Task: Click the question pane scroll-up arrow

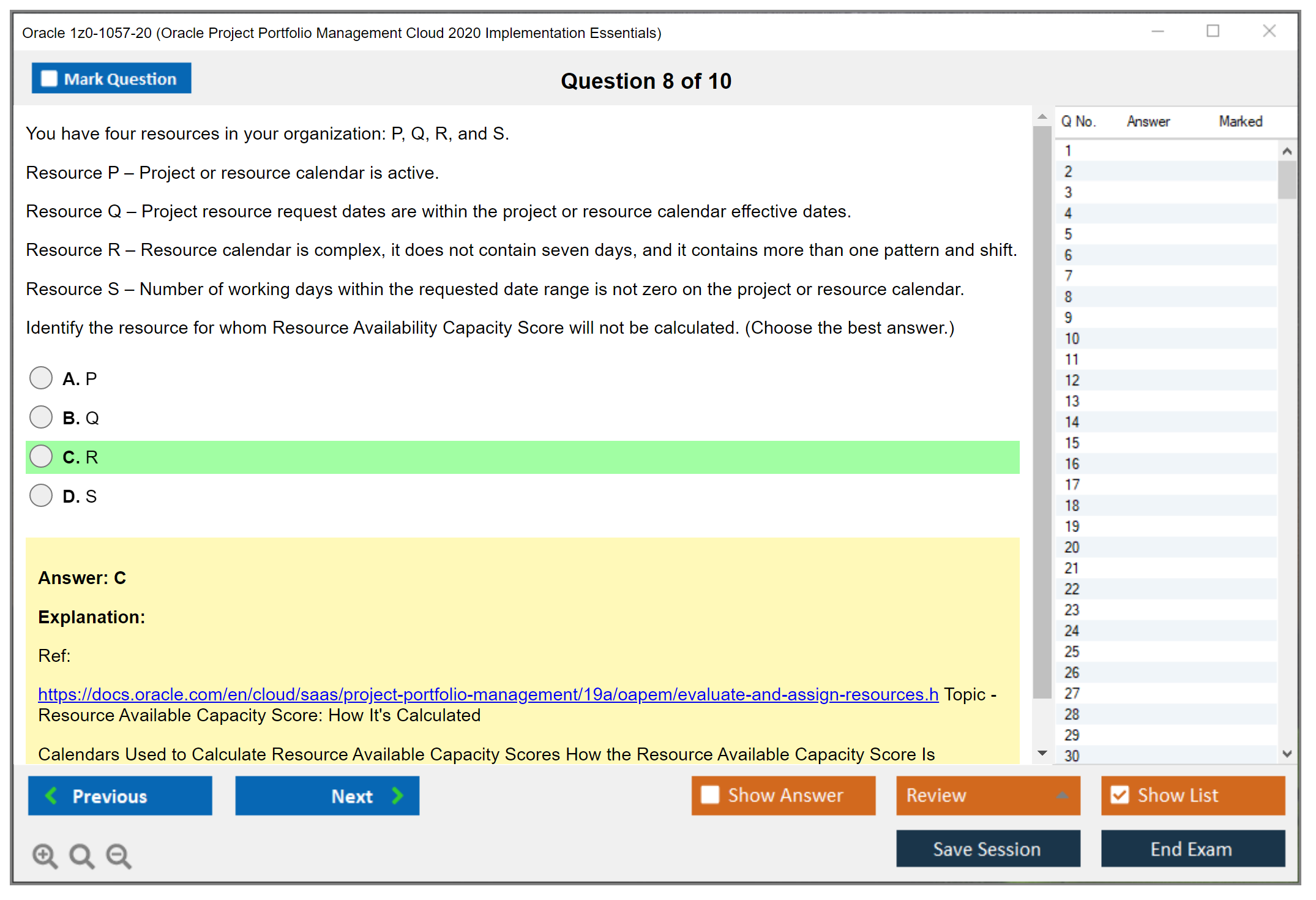Action: [1042, 116]
